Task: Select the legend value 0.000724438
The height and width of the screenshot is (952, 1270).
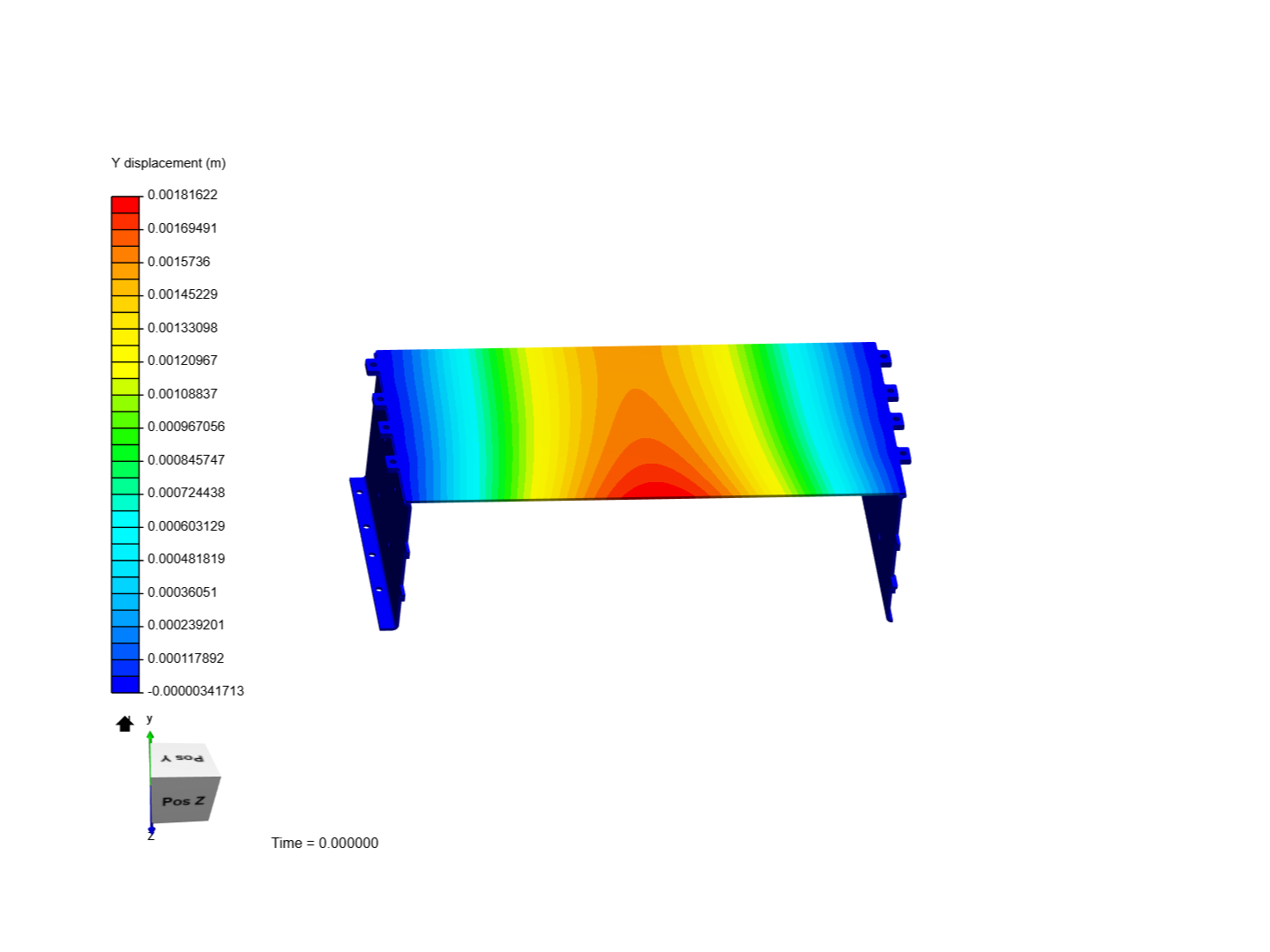Action: (186, 493)
